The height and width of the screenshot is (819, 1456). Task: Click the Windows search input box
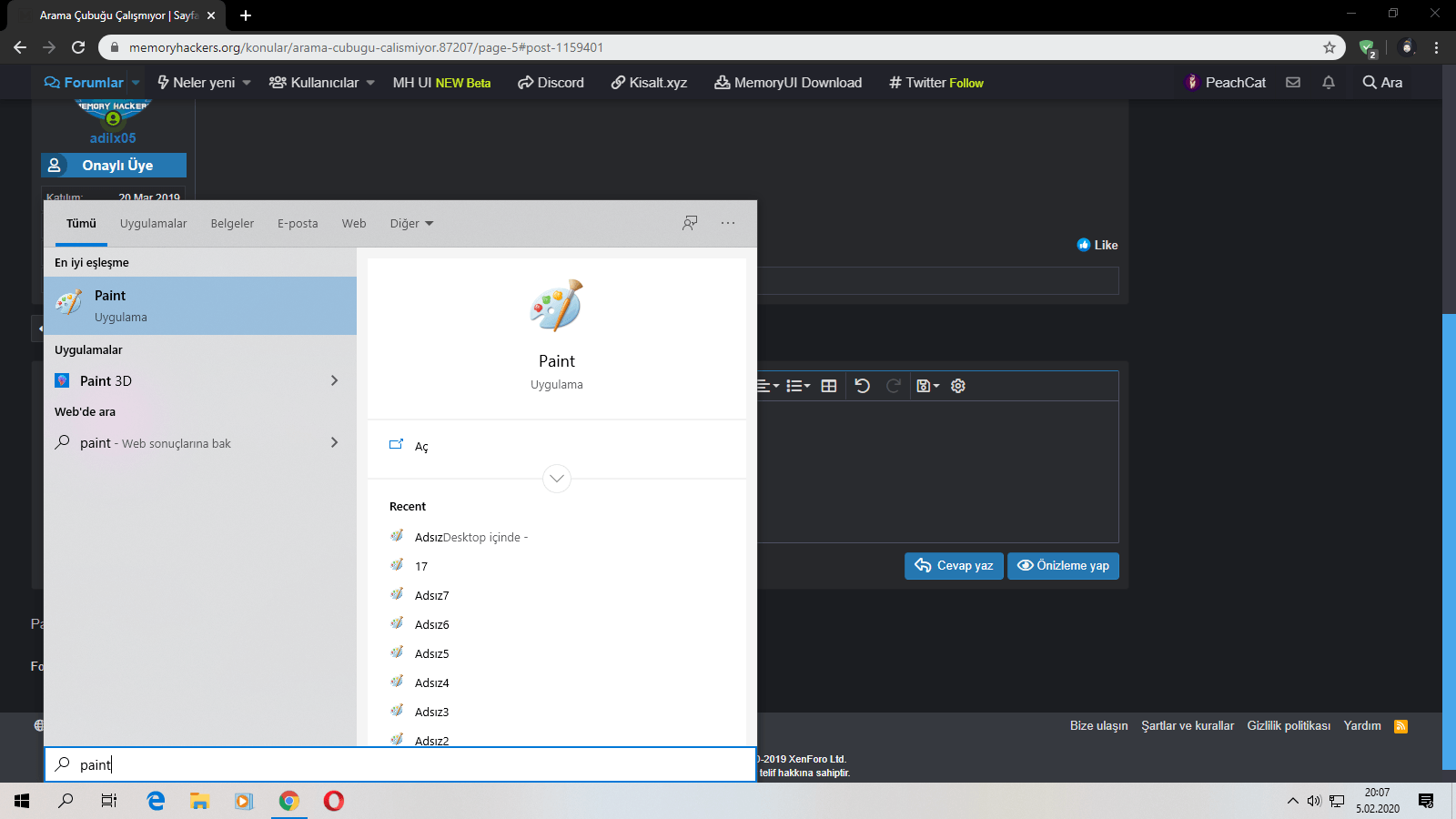coord(400,764)
